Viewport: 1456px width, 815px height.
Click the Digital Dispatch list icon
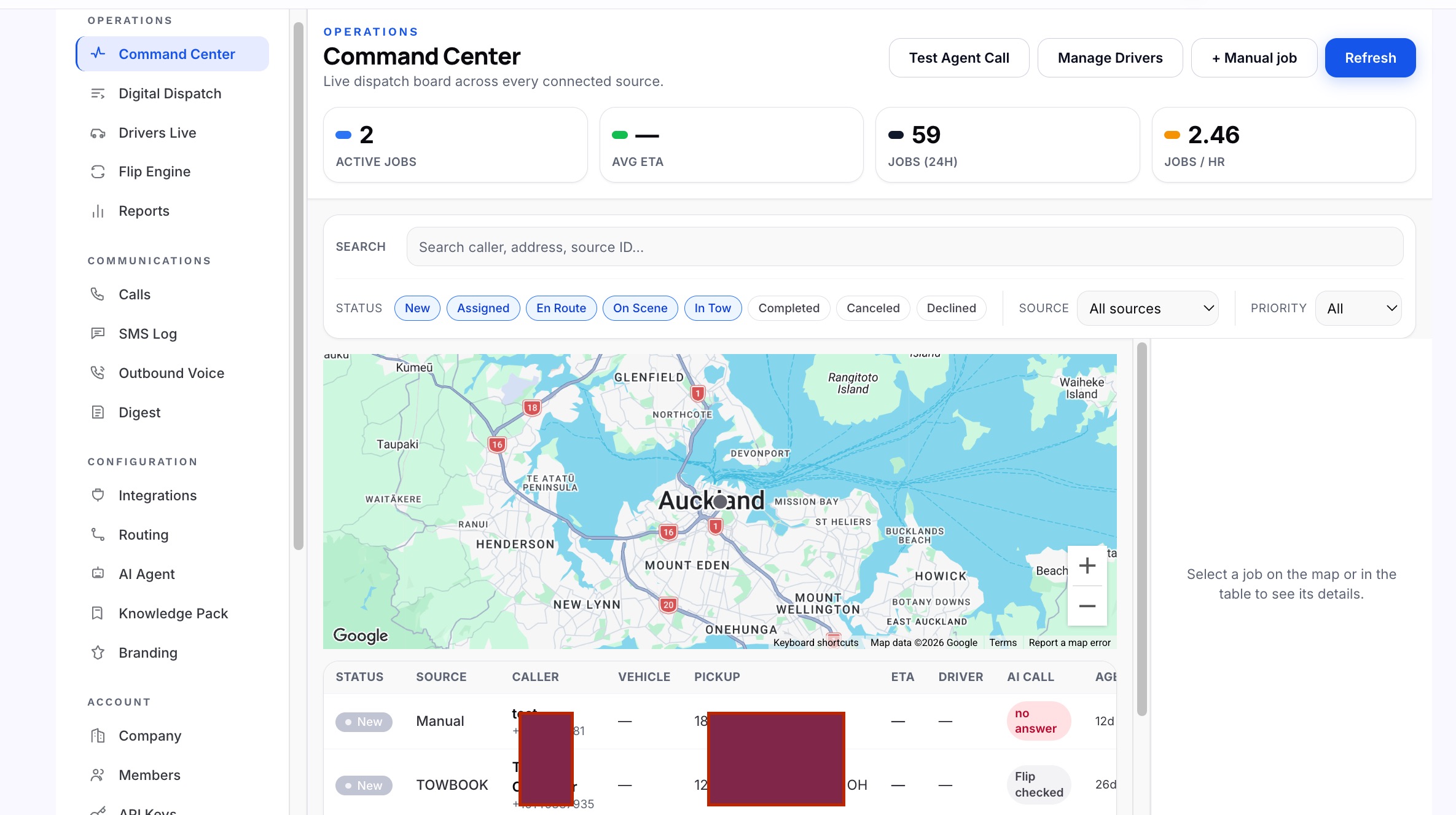[x=98, y=93]
